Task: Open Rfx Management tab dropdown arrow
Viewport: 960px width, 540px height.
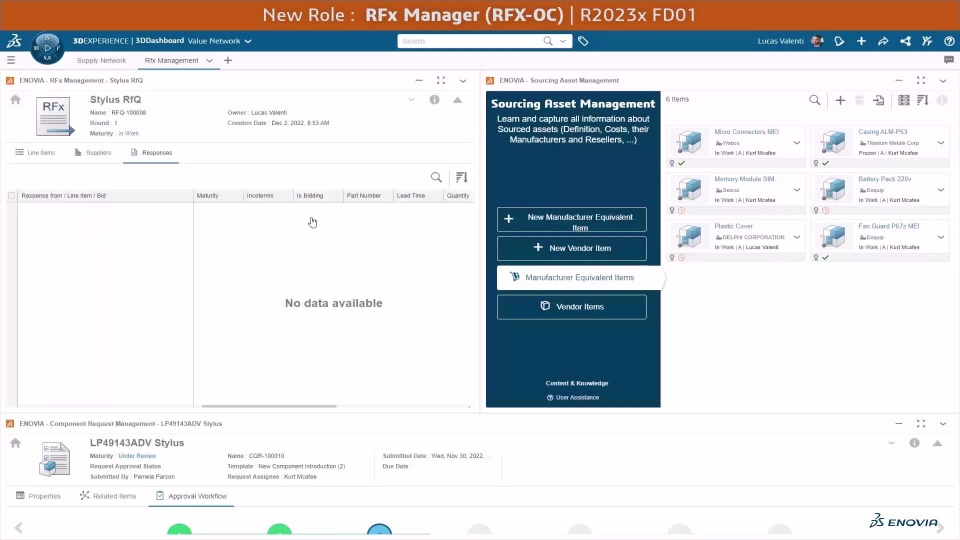Action: [209, 61]
